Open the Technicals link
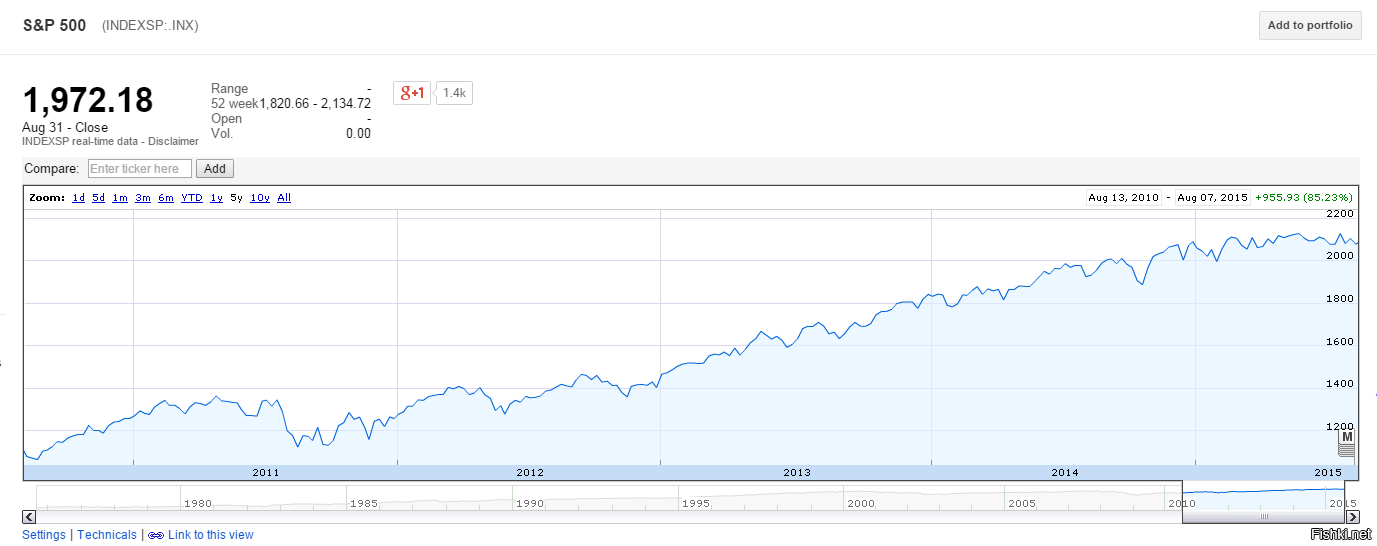The image size is (1377, 546). pos(107,535)
